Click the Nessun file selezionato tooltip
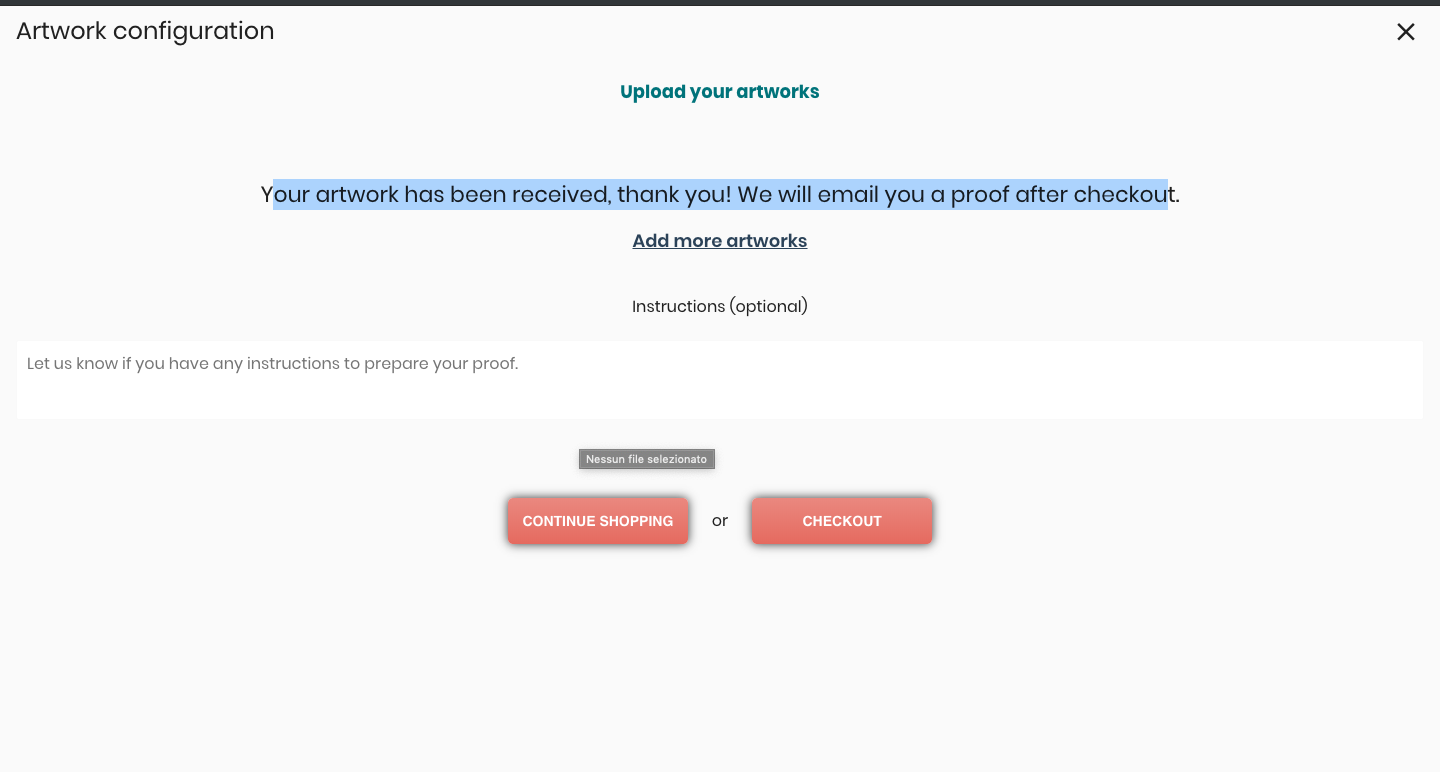The height and width of the screenshot is (772, 1440). 646,459
